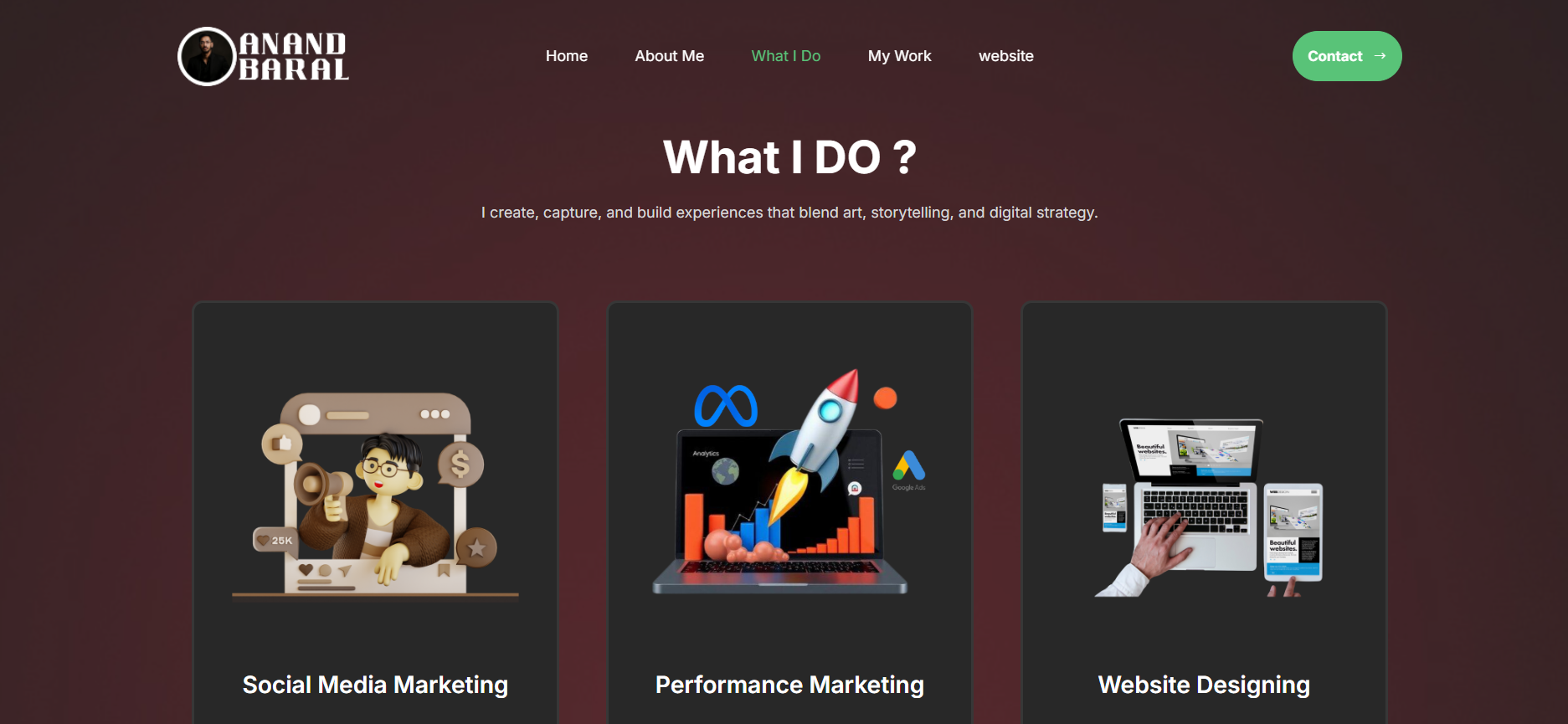Click the dollar coin icon in illustration
The image size is (1568, 724).
tap(460, 464)
